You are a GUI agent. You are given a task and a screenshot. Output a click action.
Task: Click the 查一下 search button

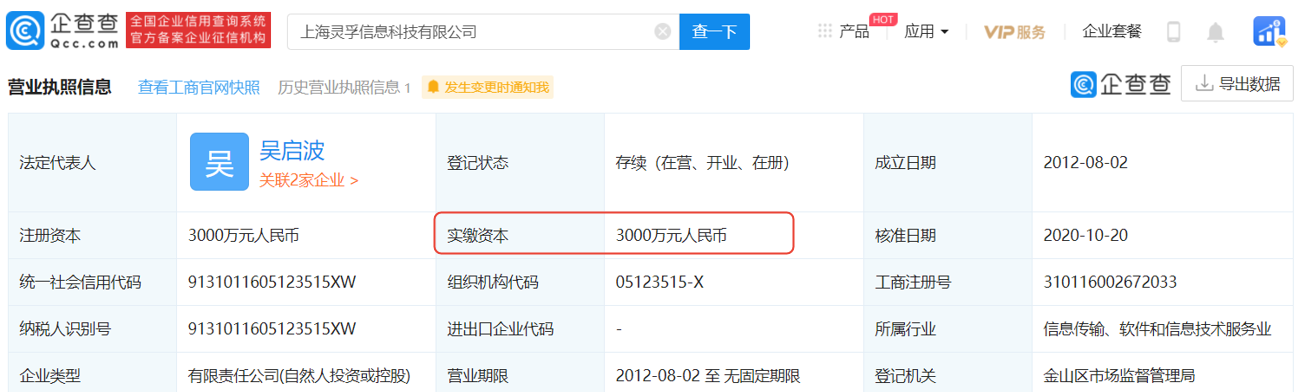pos(714,32)
